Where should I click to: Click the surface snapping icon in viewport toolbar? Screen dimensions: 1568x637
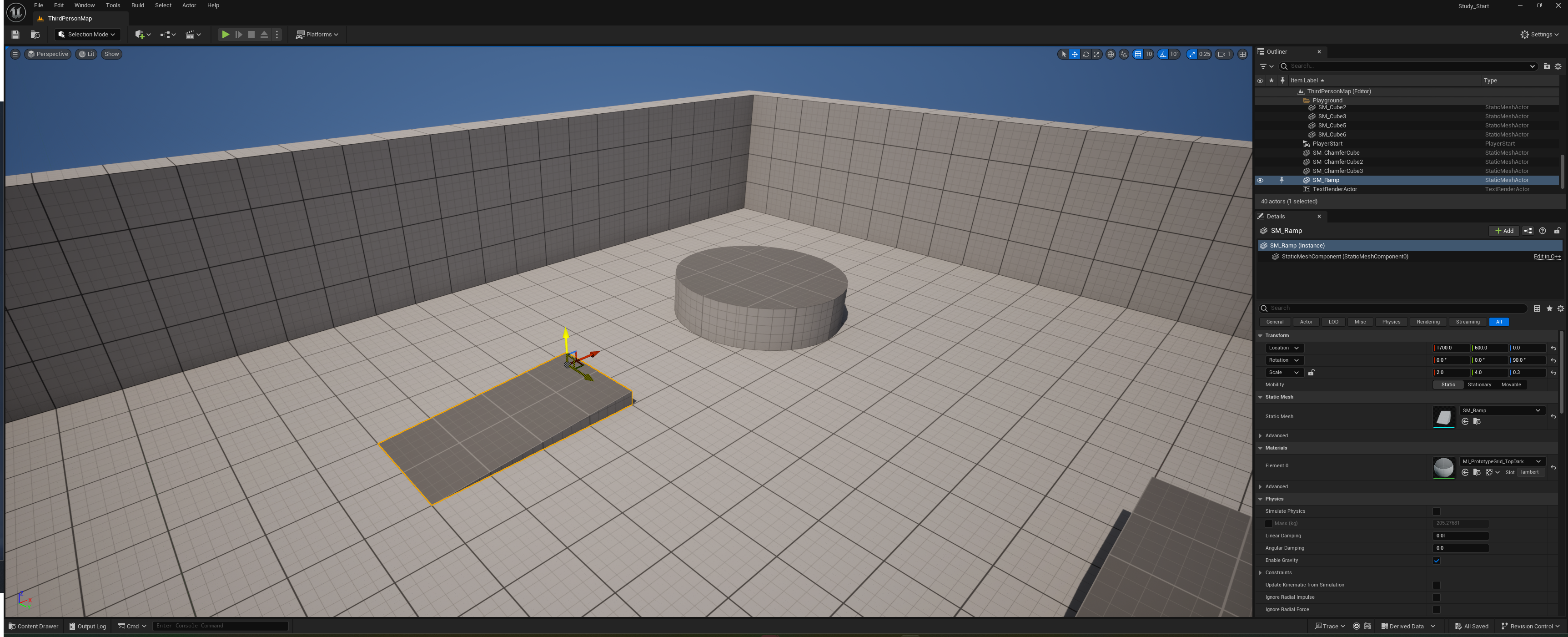1124,54
